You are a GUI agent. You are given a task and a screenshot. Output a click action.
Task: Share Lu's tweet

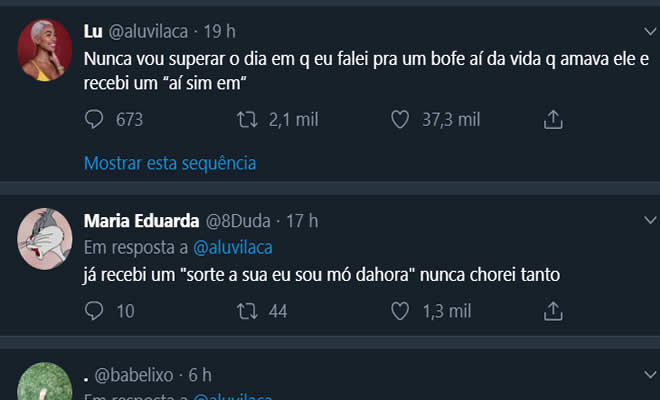(x=553, y=120)
